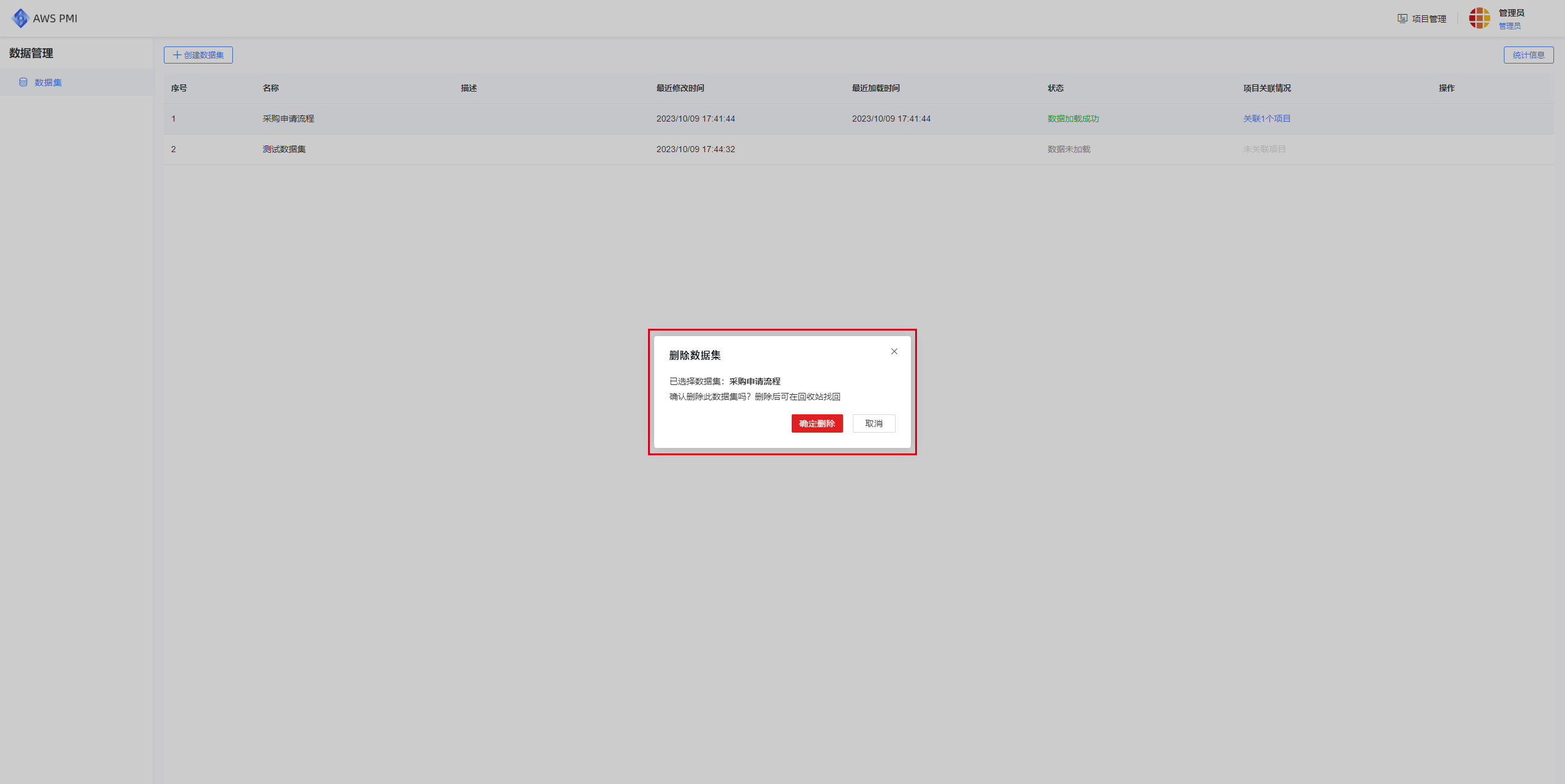Click the blue 管理员 role text
This screenshot has height=784, width=1565.
click(x=1509, y=26)
